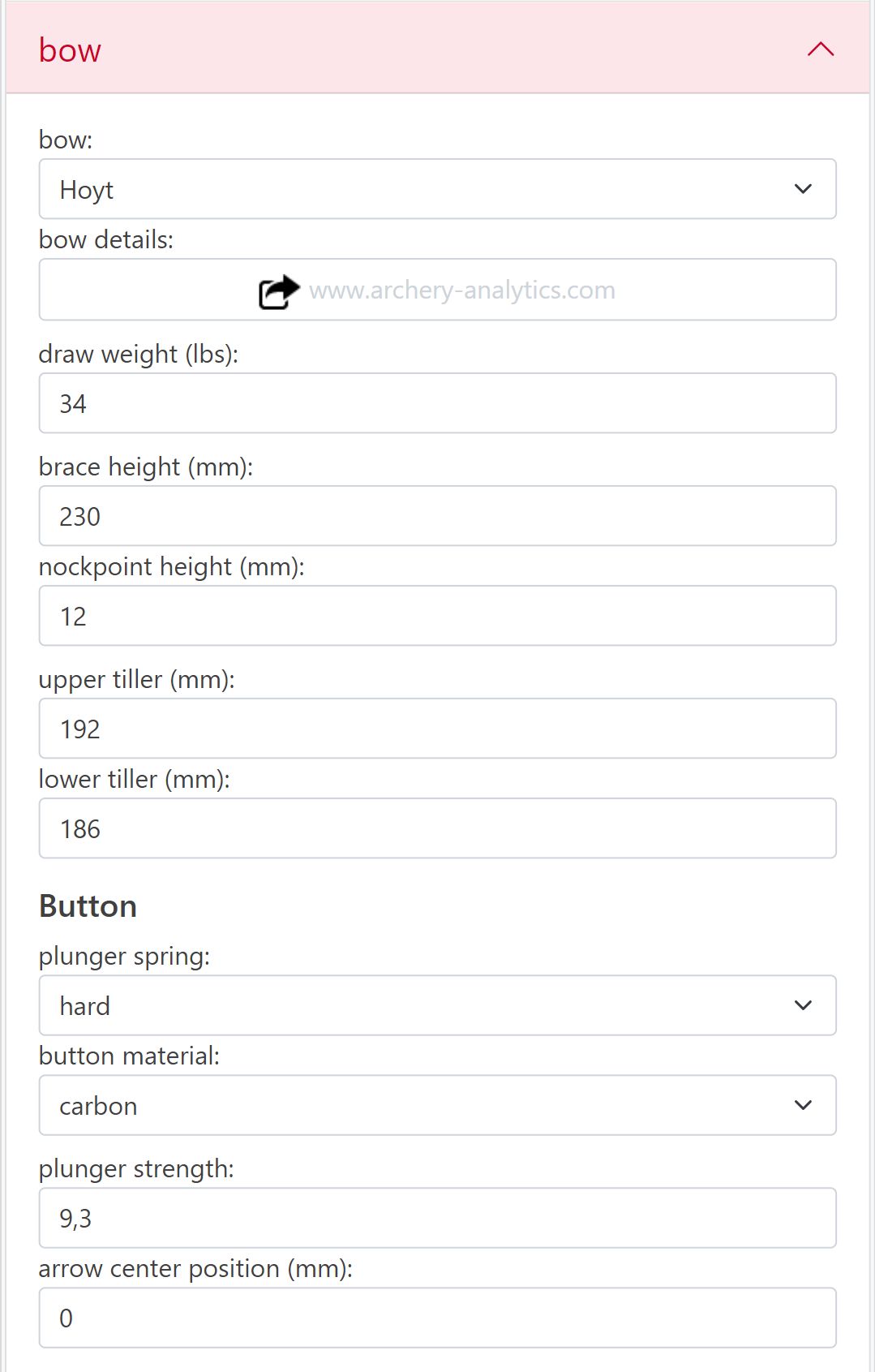Collapse the bow section with chevron

click(x=820, y=49)
